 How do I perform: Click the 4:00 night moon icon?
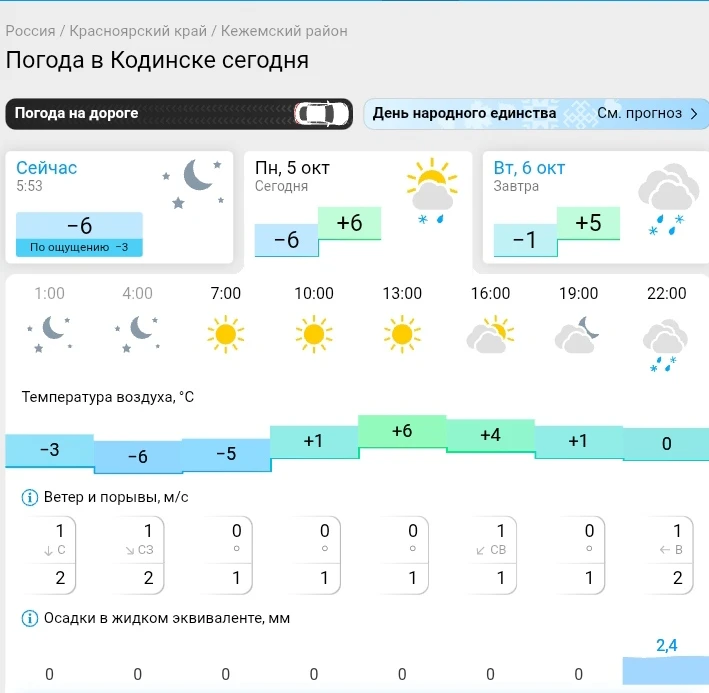(137, 334)
